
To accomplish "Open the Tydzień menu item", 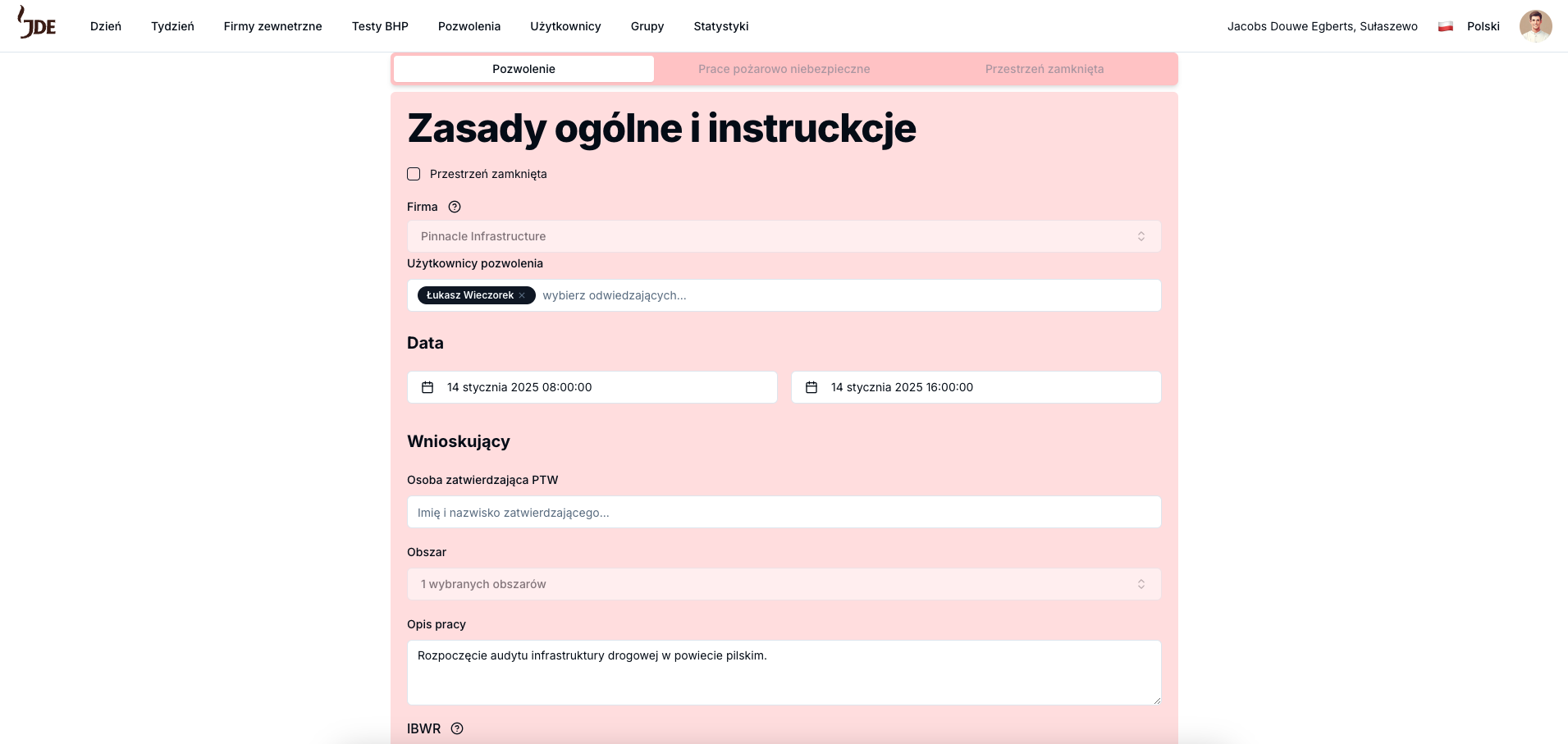I will 172,26.
